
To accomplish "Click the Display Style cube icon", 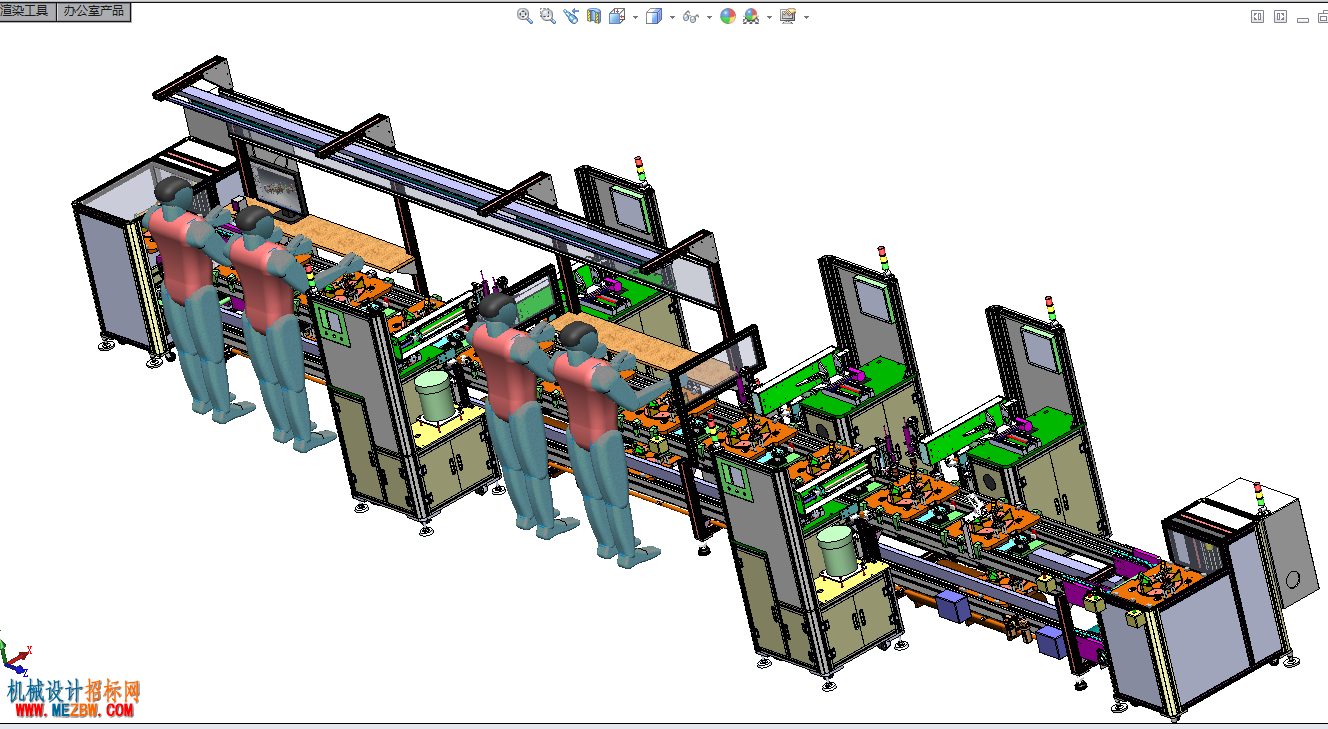I will 654,16.
